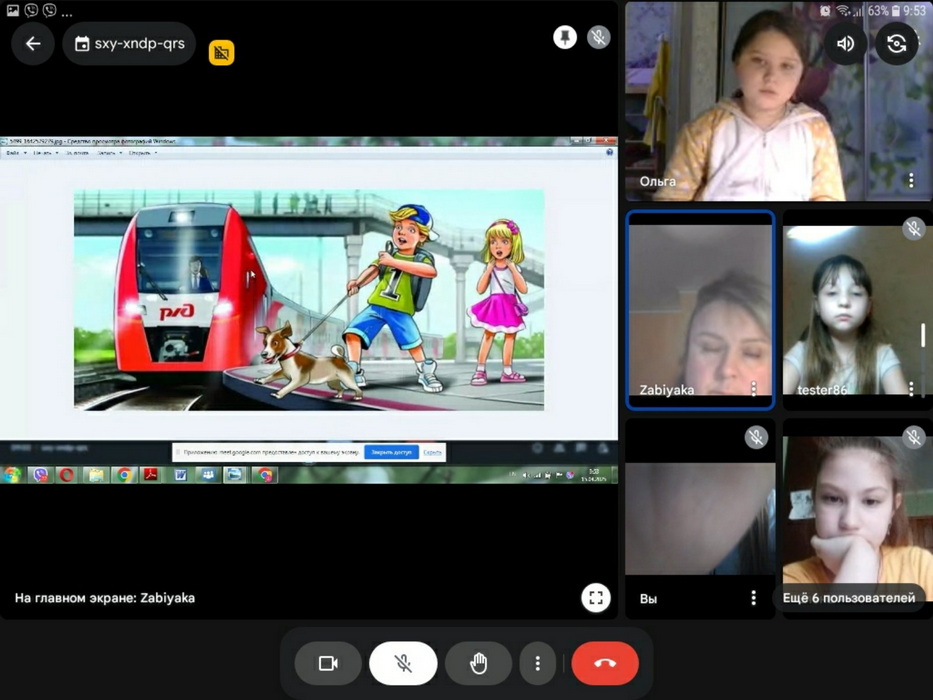Open the first Chrome icon in shared taskbar

click(124, 475)
